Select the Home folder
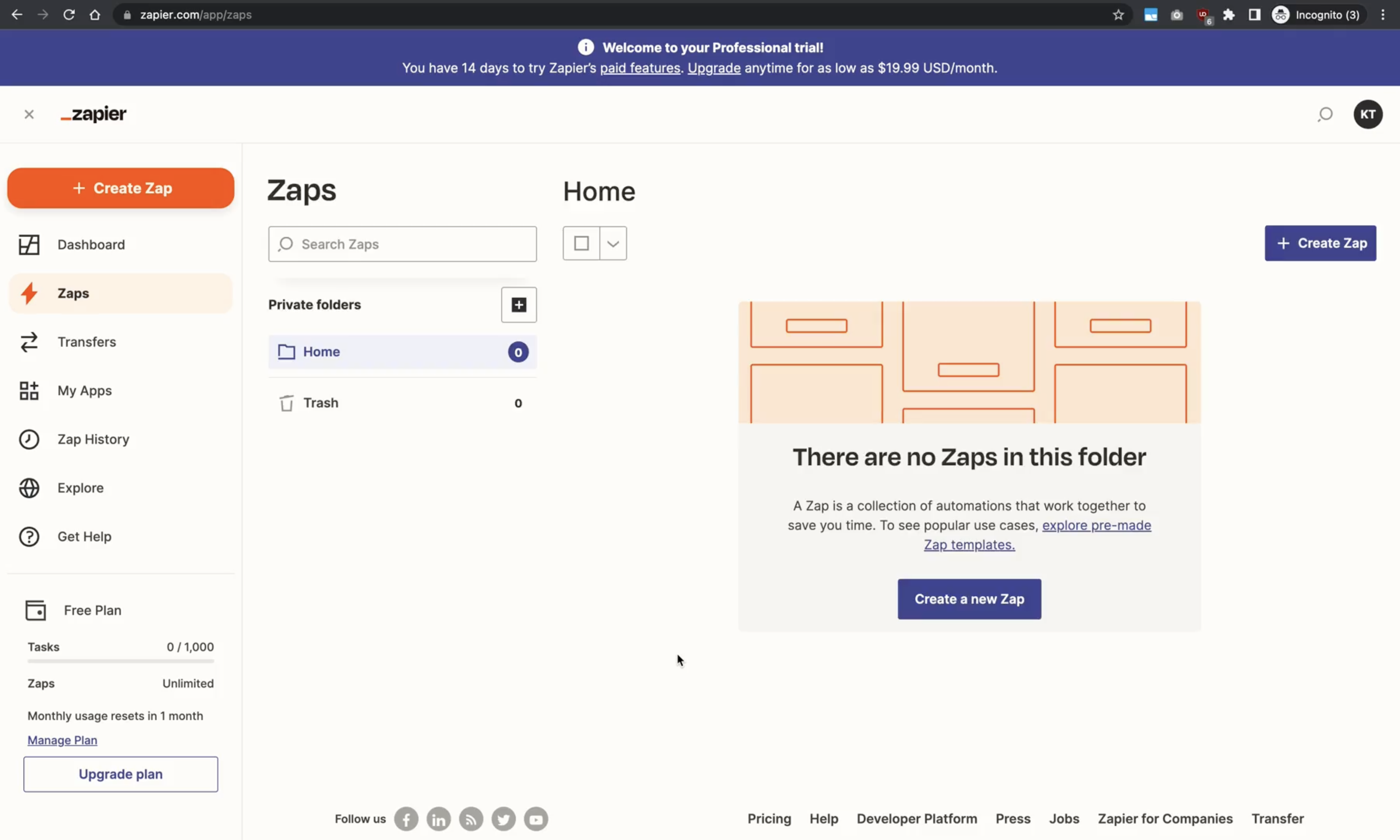The width and height of the screenshot is (1400, 840). coord(402,352)
